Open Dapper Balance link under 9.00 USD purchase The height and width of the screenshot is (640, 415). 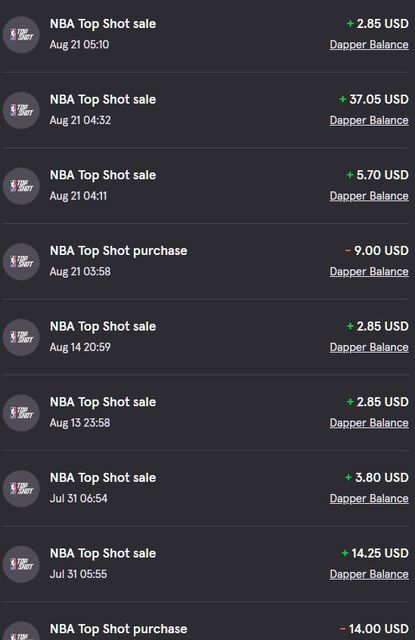point(369,271)
